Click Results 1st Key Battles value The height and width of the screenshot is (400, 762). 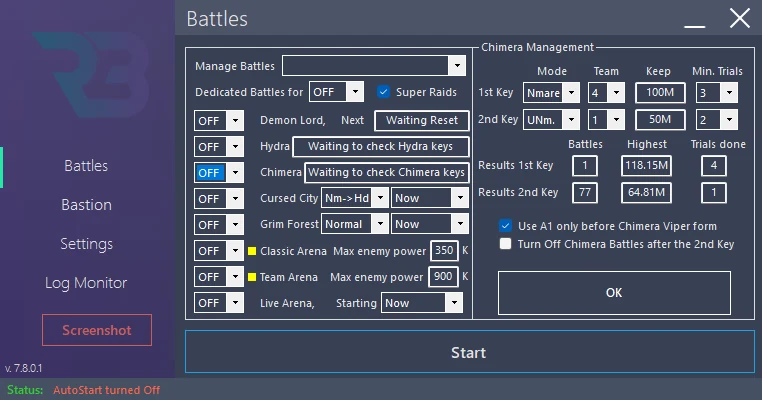[x=585, y=165]
